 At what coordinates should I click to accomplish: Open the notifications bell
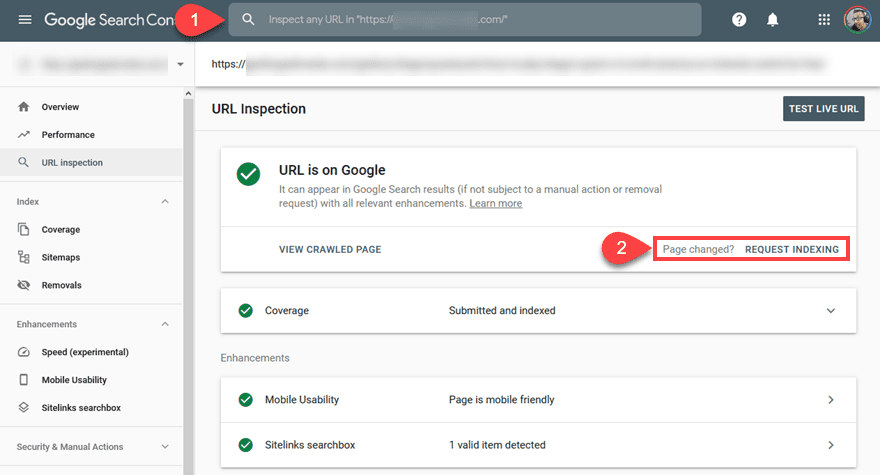[x=772, y=20]
